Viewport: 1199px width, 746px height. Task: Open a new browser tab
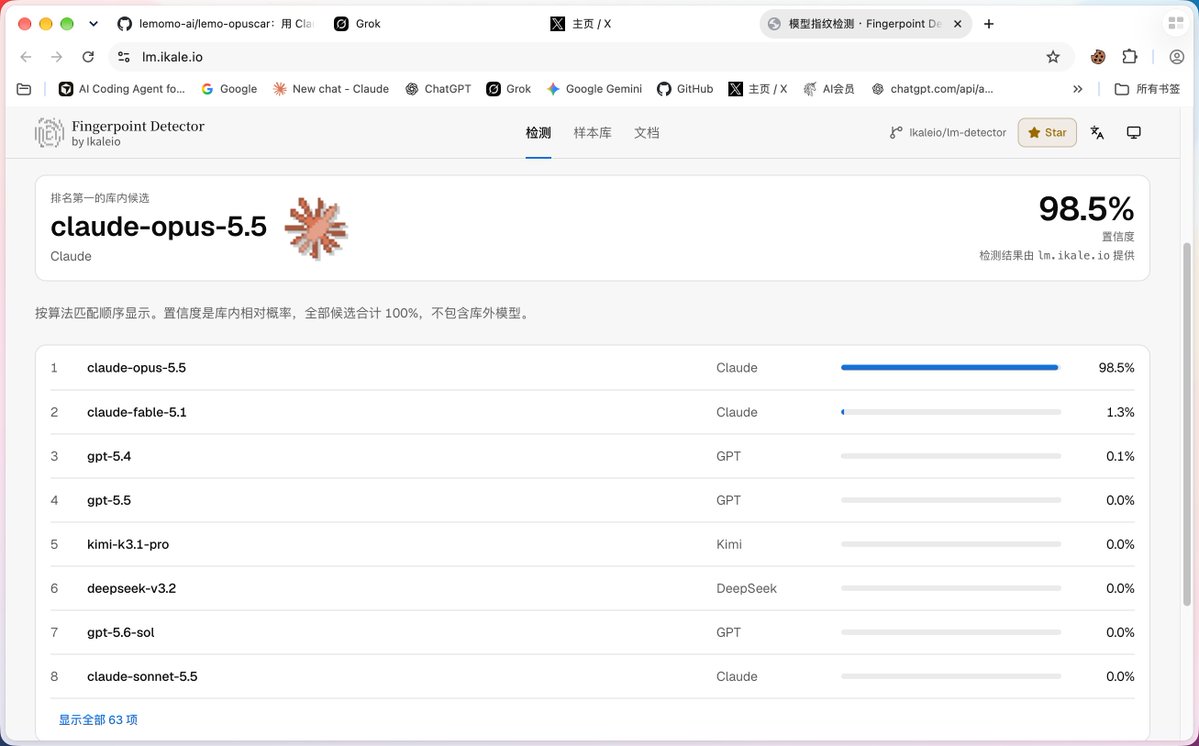pyautogui.click(x=989, y=24)
